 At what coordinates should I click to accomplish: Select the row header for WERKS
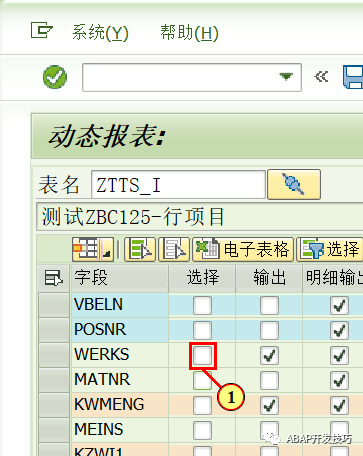tap(54, 355)
